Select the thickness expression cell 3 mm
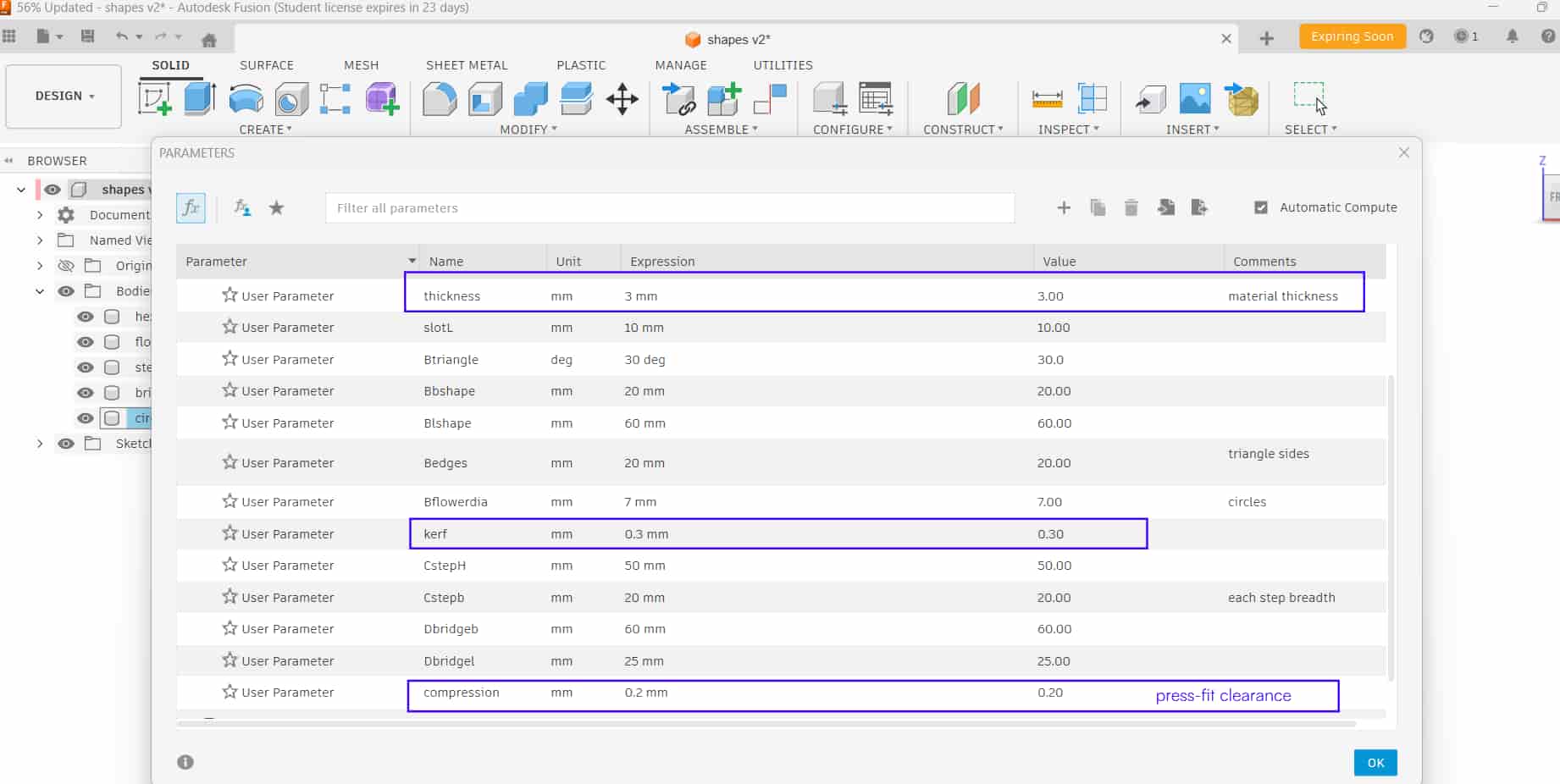This screenshot has width=1560, height=784. coord(641,296)
